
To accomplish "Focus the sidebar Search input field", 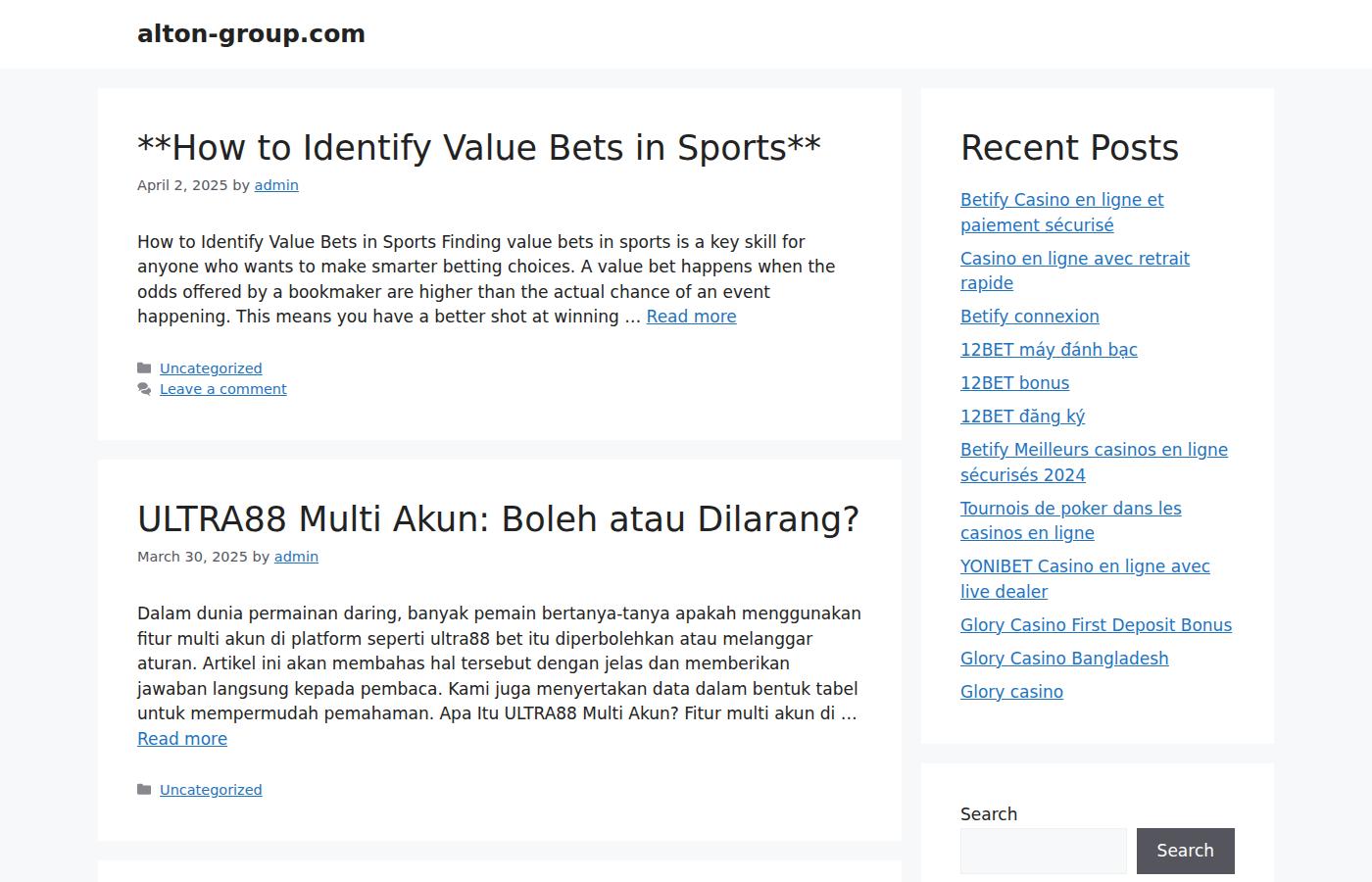I will click(x=1044, y=851).
